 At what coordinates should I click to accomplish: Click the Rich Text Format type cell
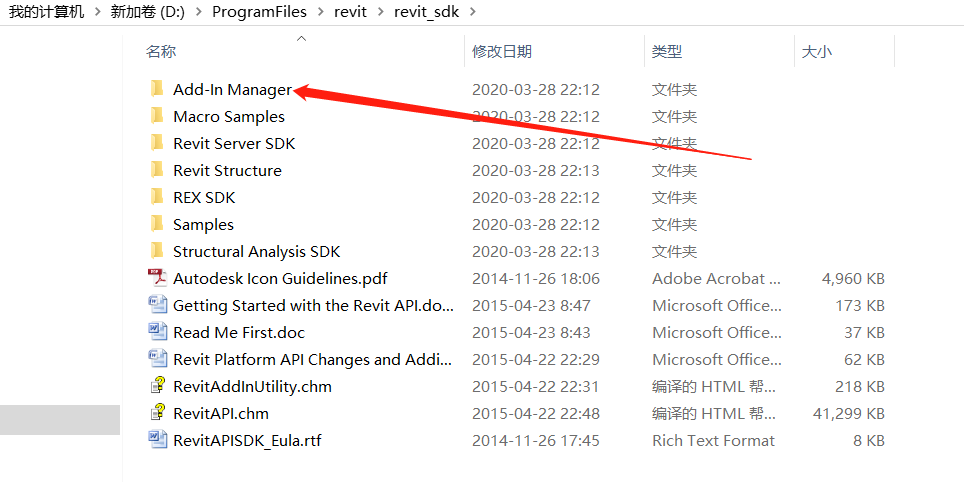coord(714,441)
